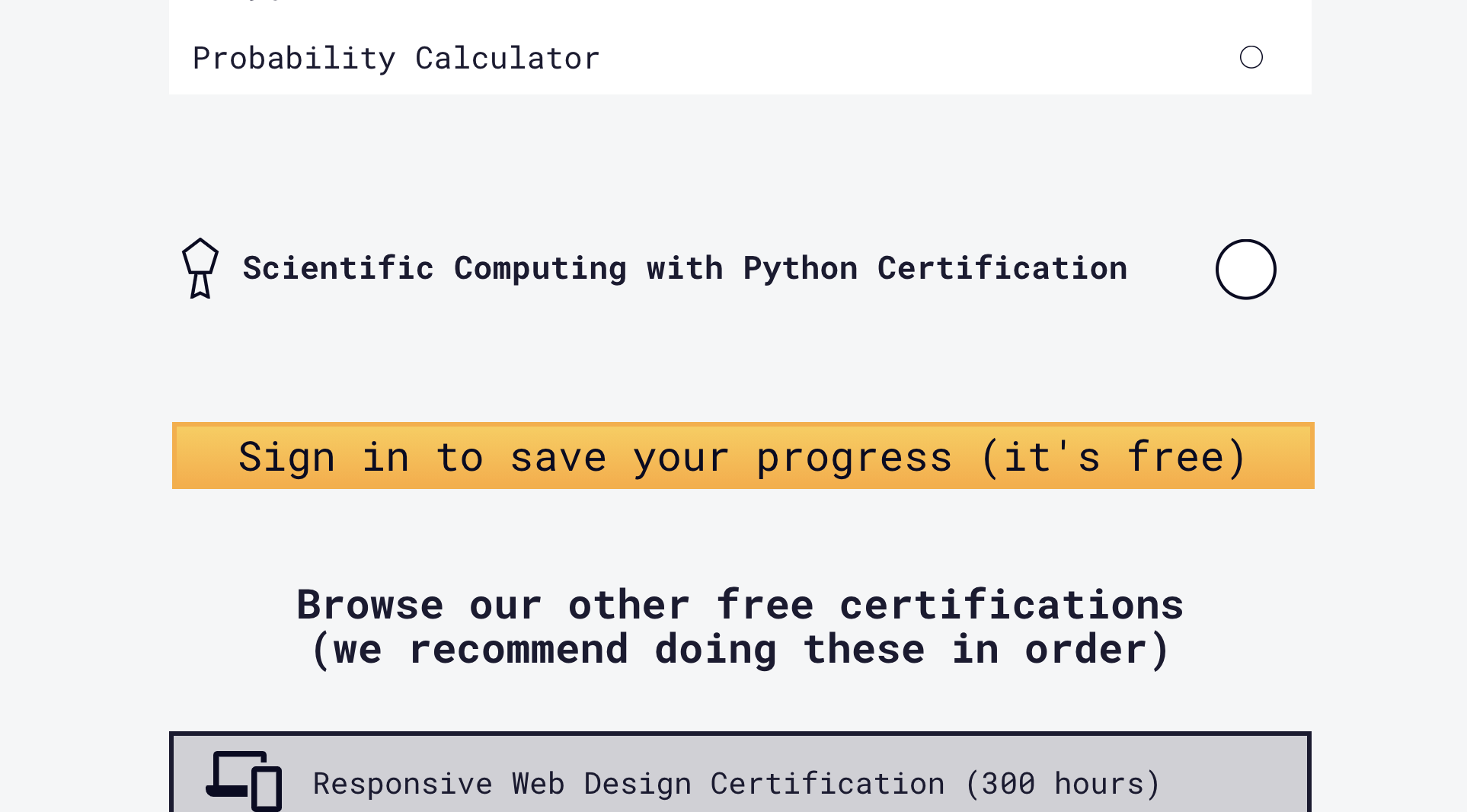Click Sign in to save your progress

tap(742, 456)
